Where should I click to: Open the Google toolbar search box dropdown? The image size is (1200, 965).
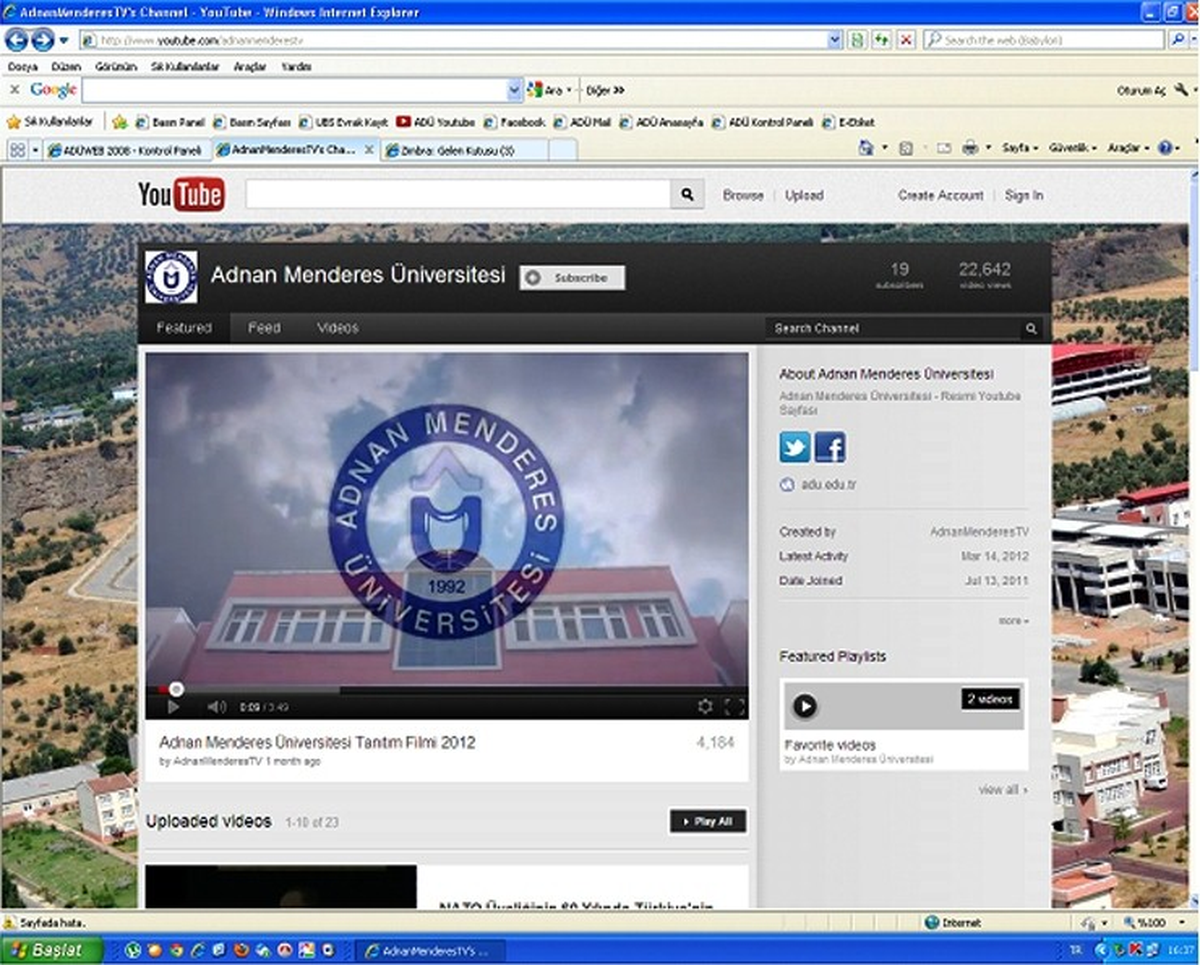click(x=514, y=90)
